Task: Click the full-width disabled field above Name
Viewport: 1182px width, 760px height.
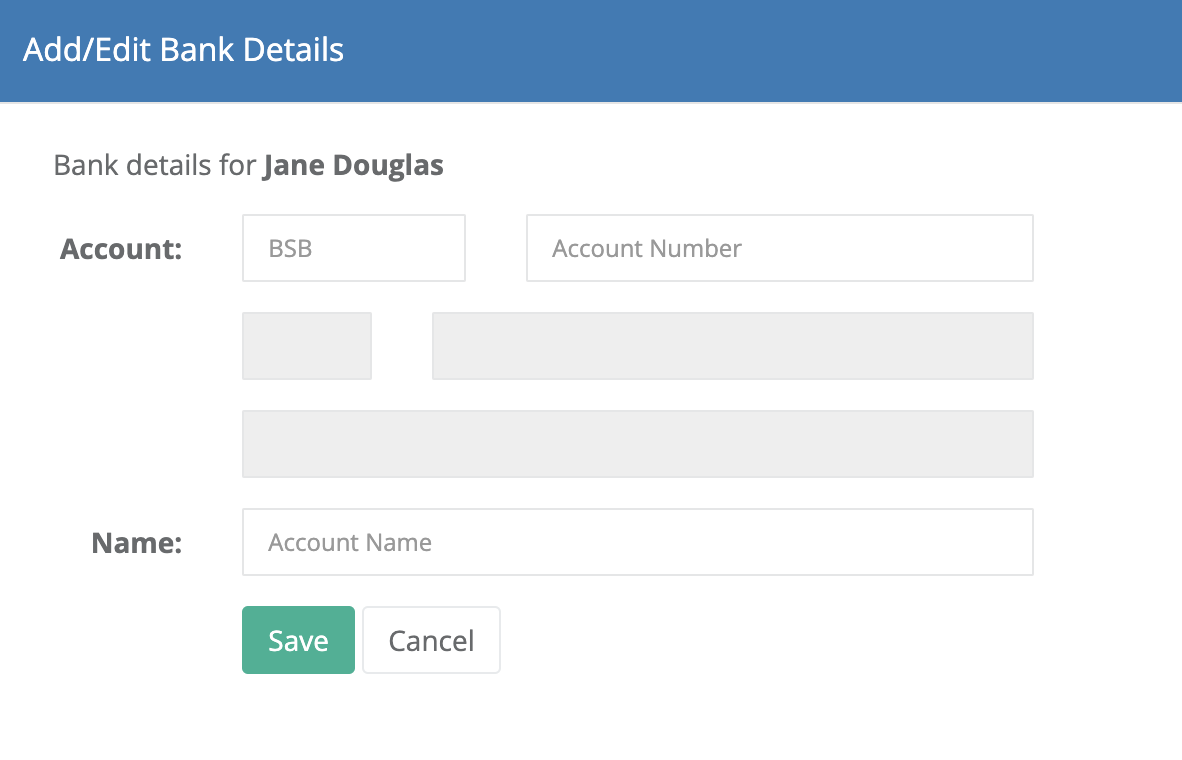Action: pos(638,444)
